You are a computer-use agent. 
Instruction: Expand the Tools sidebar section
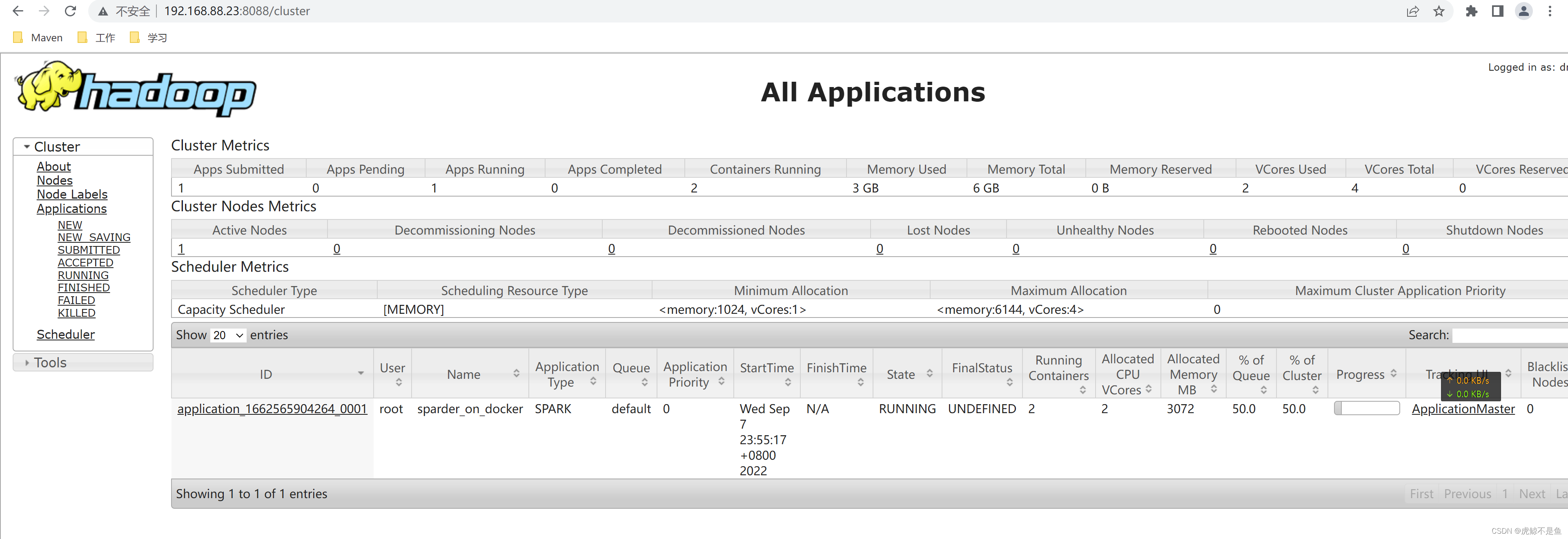coord(27,362)
